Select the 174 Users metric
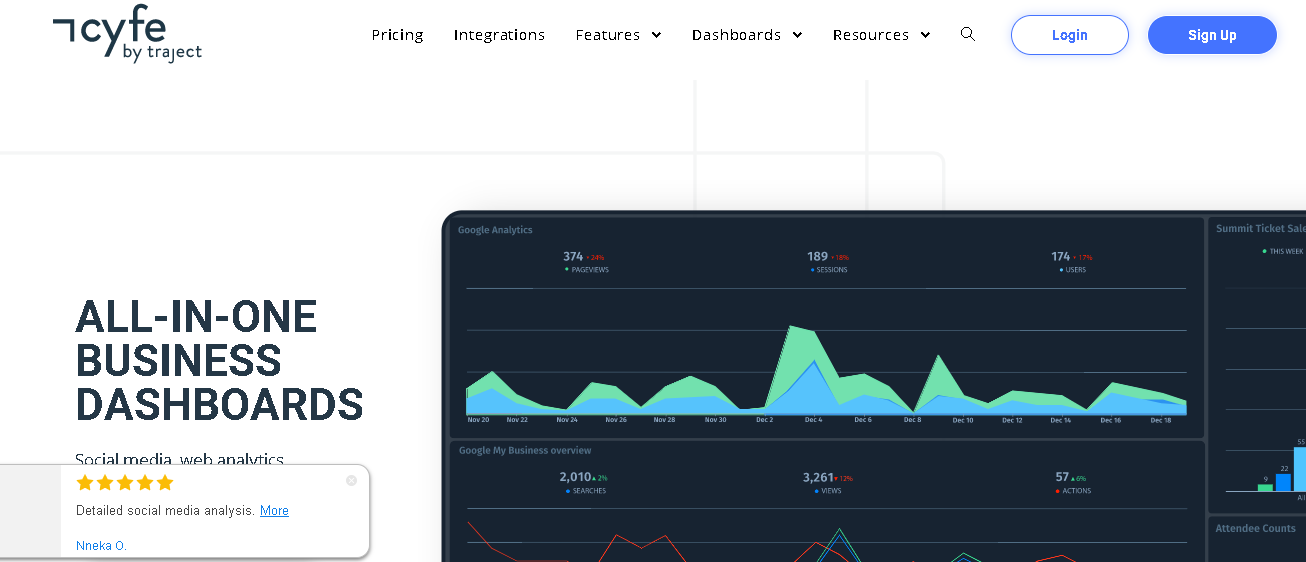The height and width of the screenshot is (562, 1306). tap(1071, 262)
